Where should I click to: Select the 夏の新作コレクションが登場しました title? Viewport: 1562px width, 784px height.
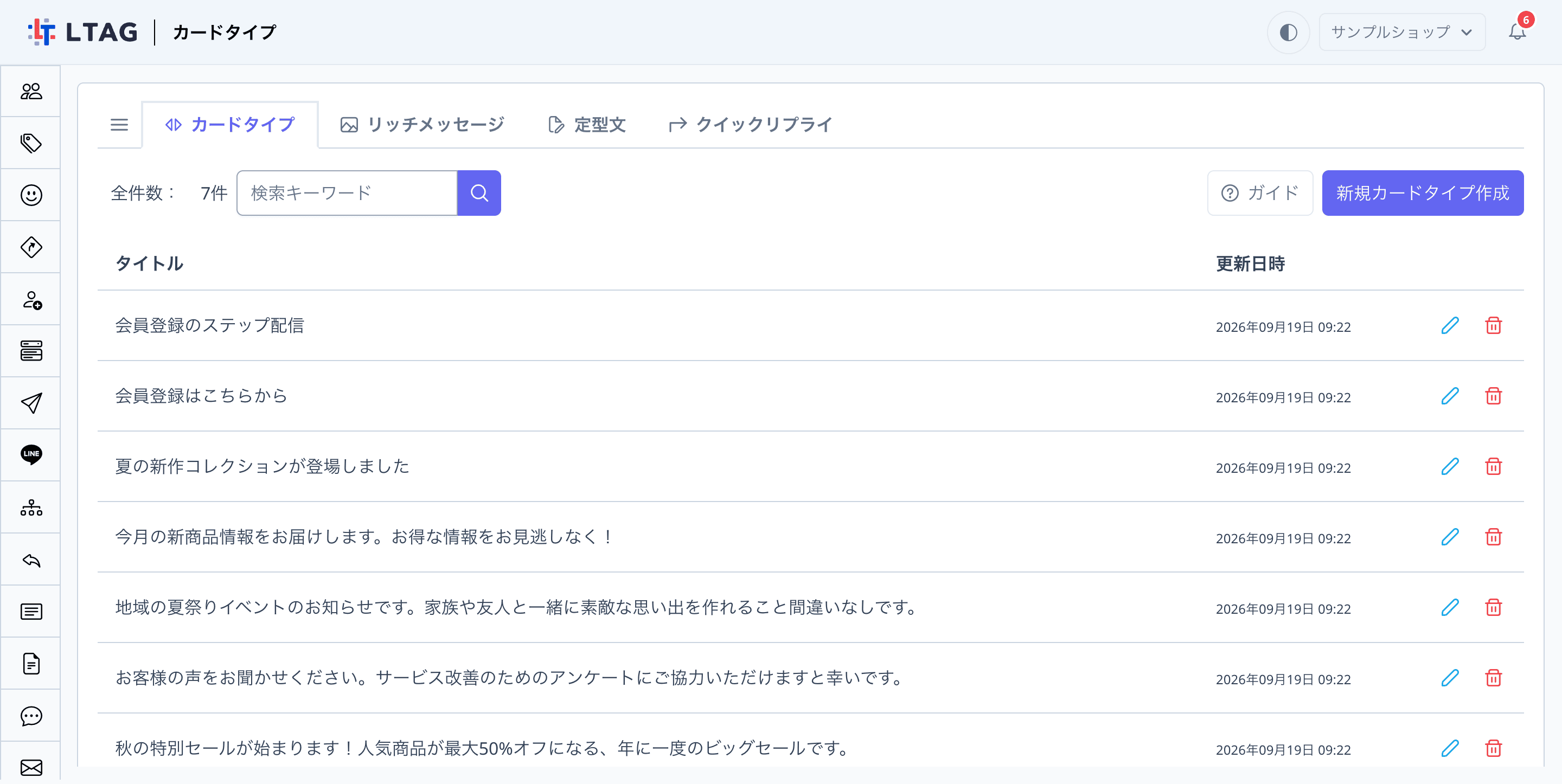tap(262, 466)
